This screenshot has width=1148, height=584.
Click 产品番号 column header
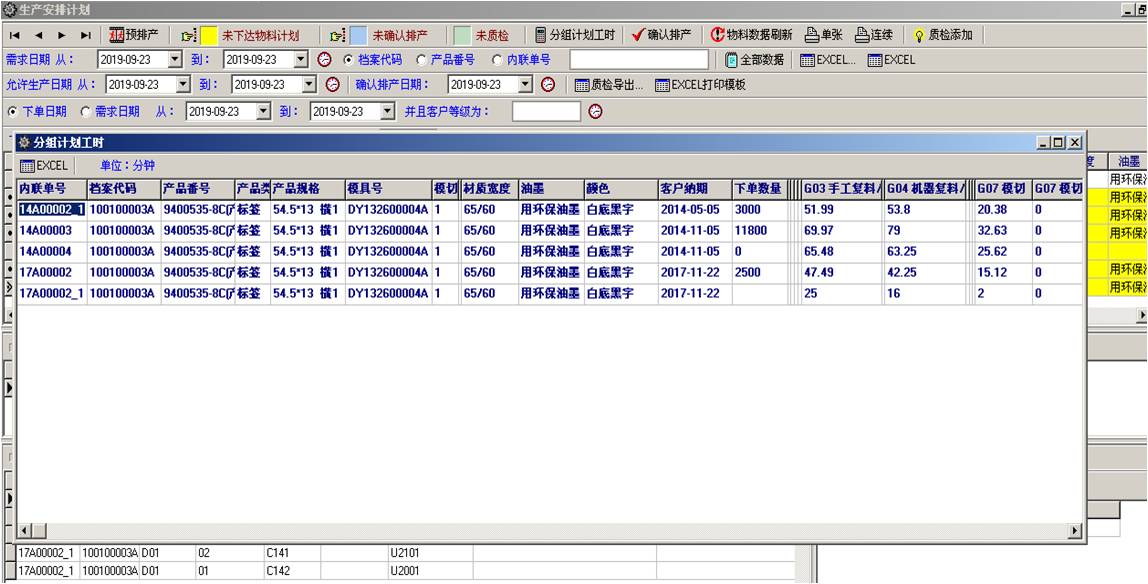click(198, 188)
